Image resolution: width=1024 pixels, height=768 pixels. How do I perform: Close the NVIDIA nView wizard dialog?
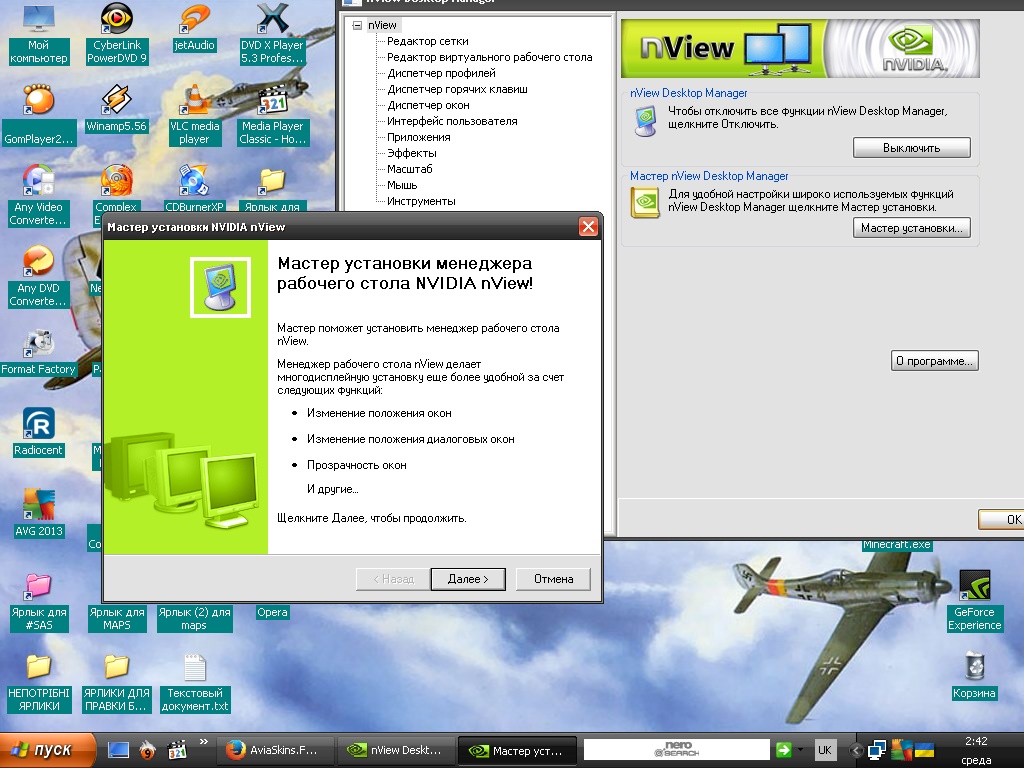click(x=588, y=227)
